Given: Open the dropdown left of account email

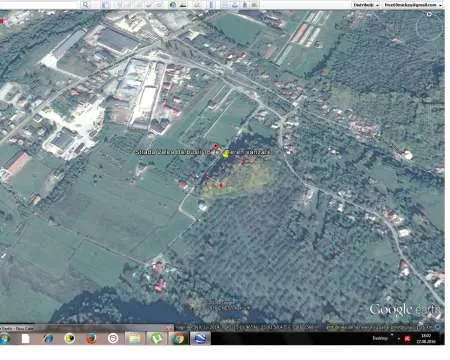Looking at the screenshot, I should [x=366, y=5].
